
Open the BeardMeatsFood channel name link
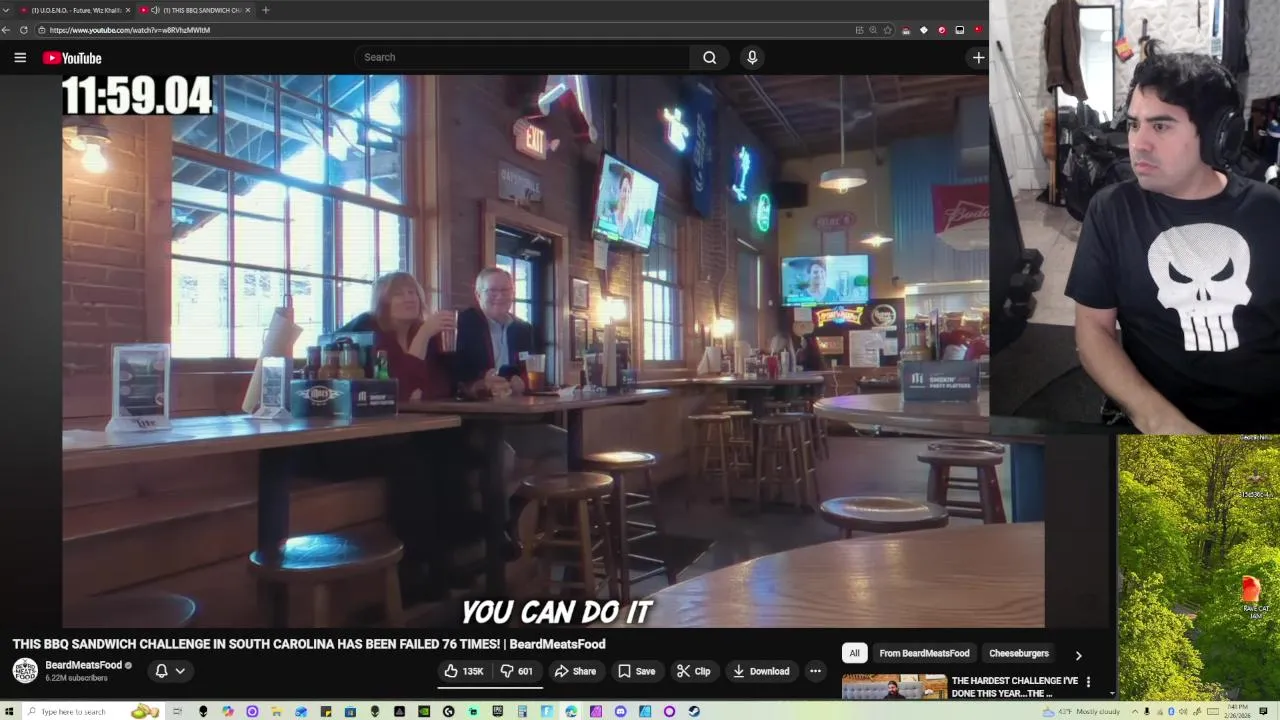[x=83, y=665]
